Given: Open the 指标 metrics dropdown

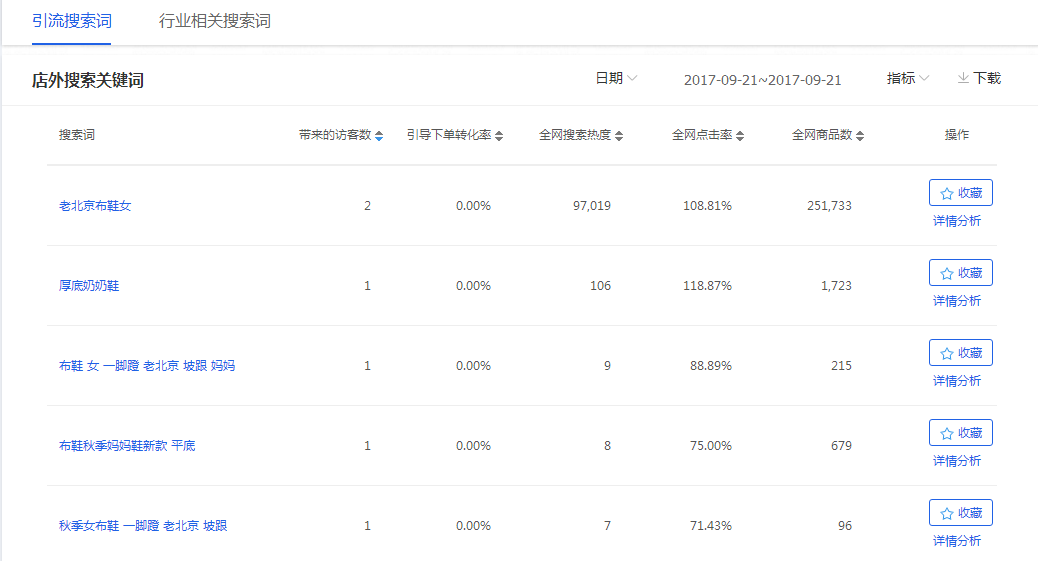Looking at the screenshot, I should pos(908,78).
